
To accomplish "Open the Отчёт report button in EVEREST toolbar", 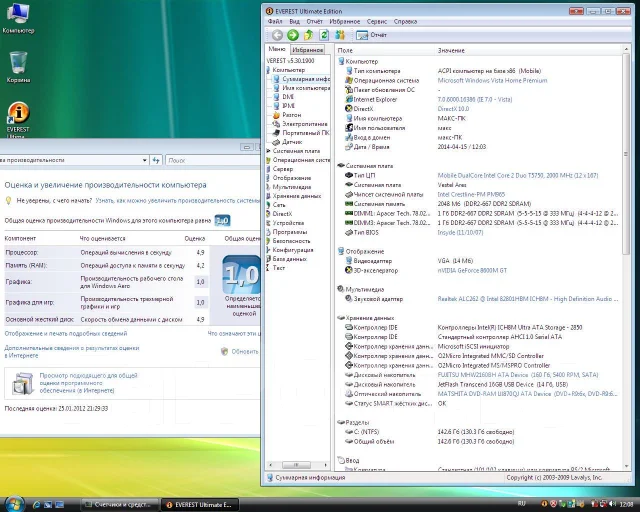I will [x=371, y=35].
